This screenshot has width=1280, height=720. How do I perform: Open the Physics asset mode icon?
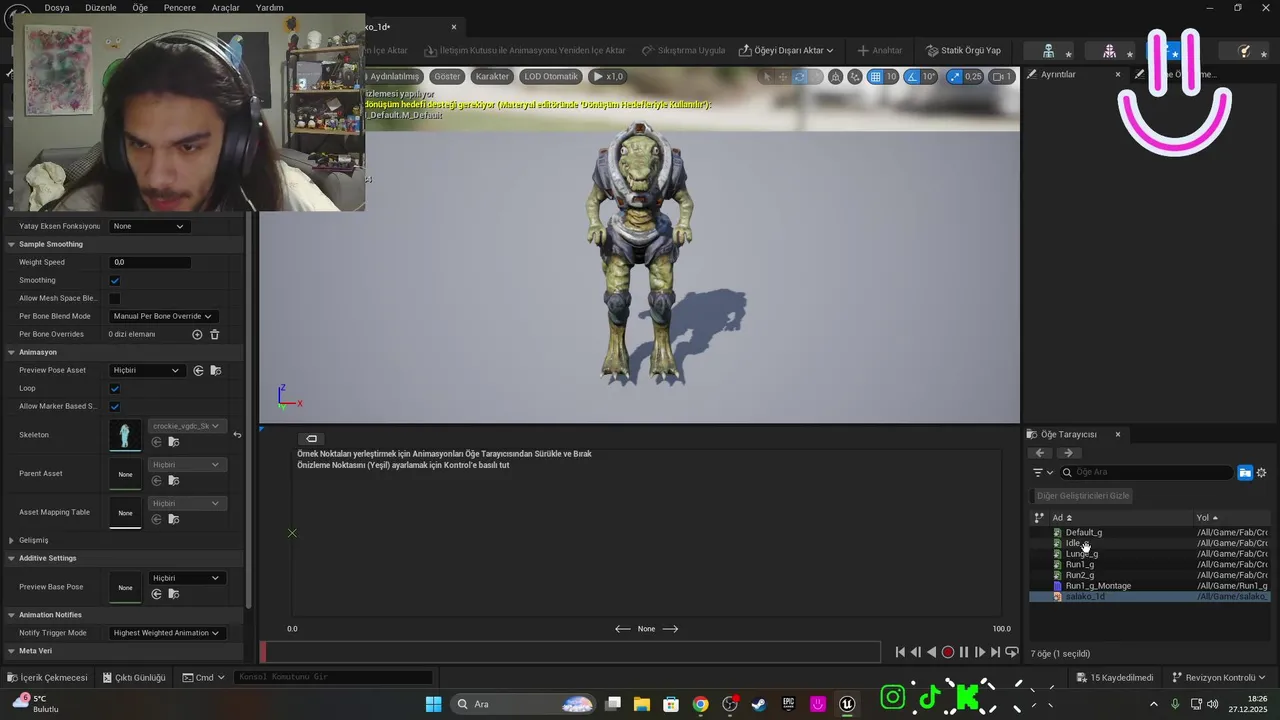pyautogui.click(x=1245, y=50)
